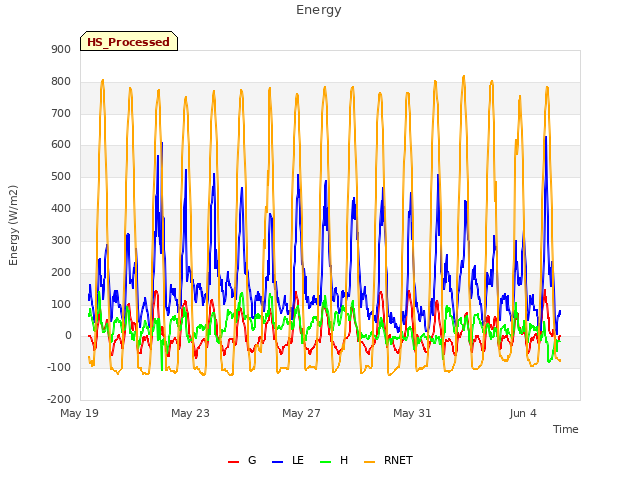
Task: Click the blue LE legend swatch
Action: (x=277, y=462)
